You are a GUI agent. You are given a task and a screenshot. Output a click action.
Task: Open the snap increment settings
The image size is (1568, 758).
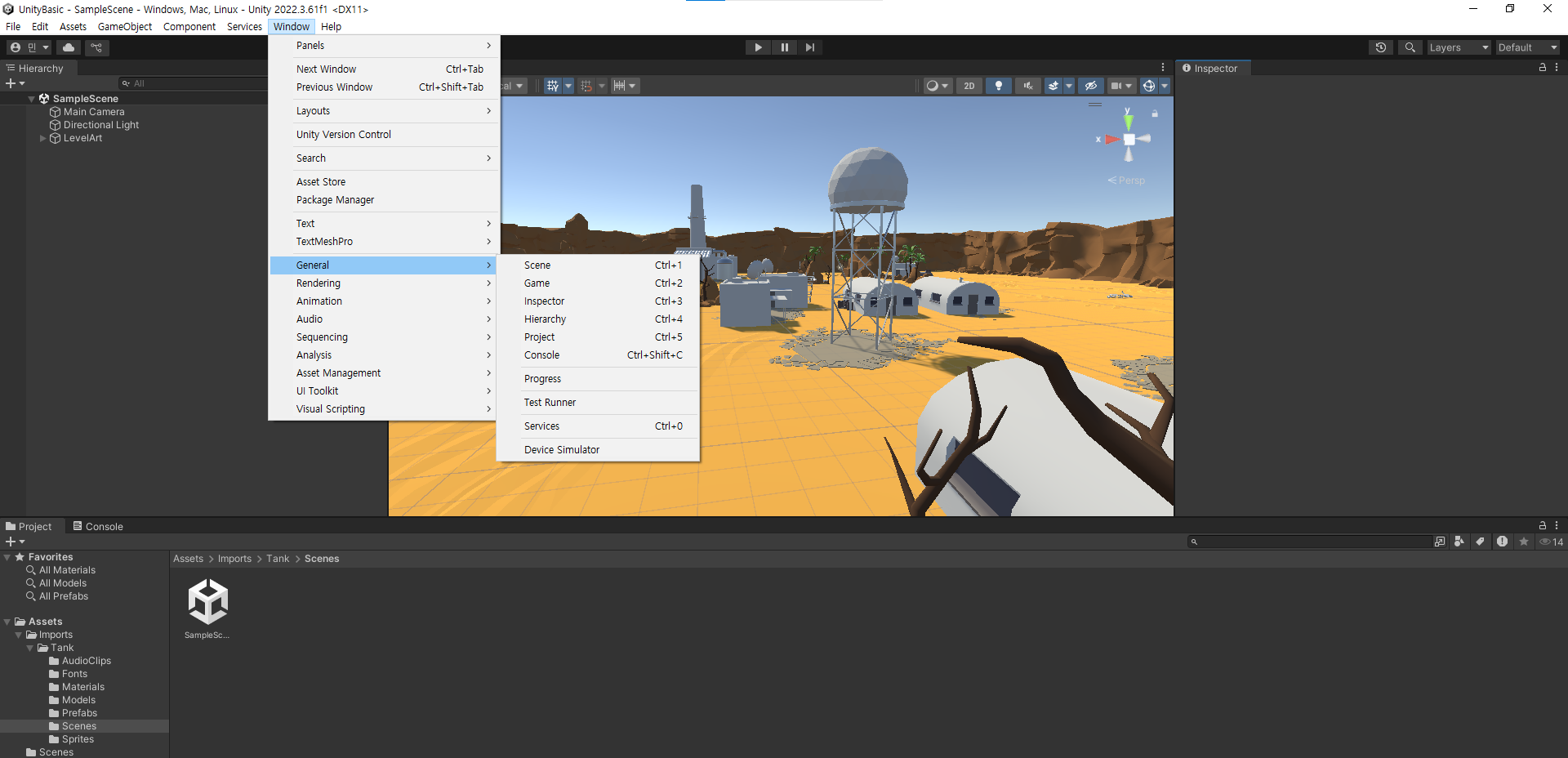tap(625, 86)
